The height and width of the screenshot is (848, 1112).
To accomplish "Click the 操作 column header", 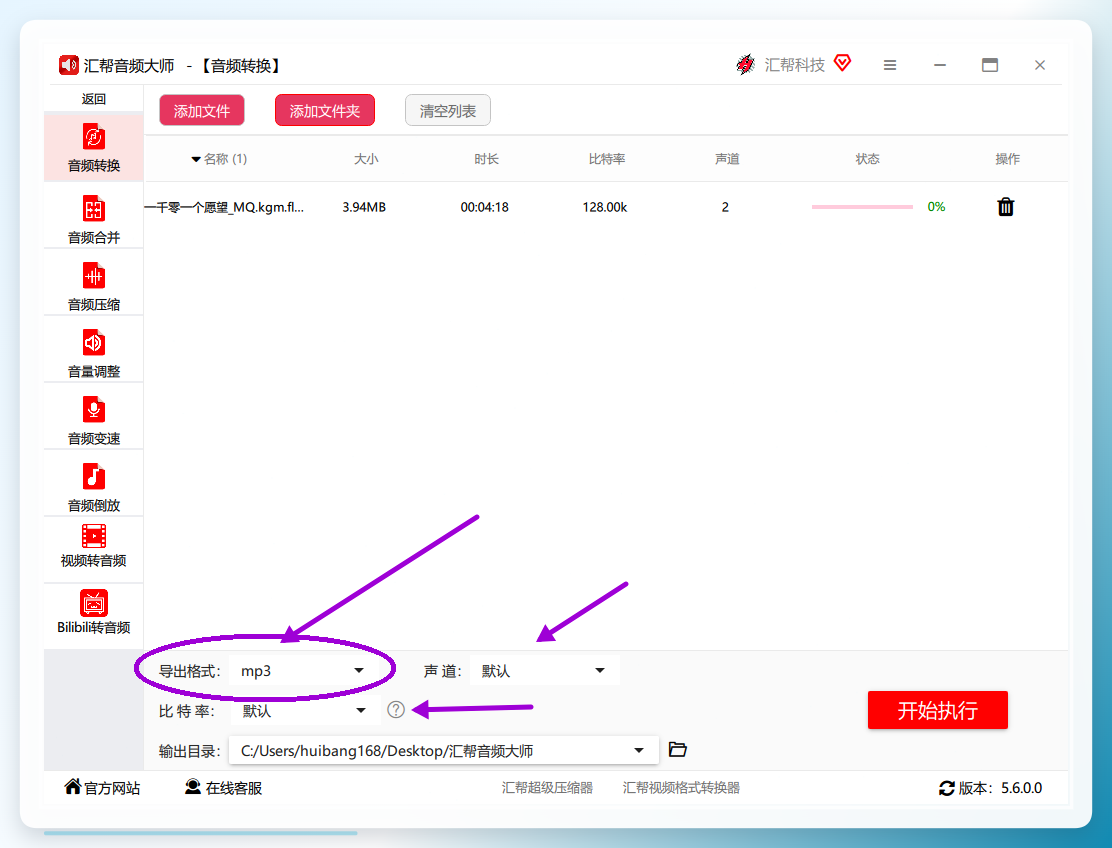I will [1007, 159].
